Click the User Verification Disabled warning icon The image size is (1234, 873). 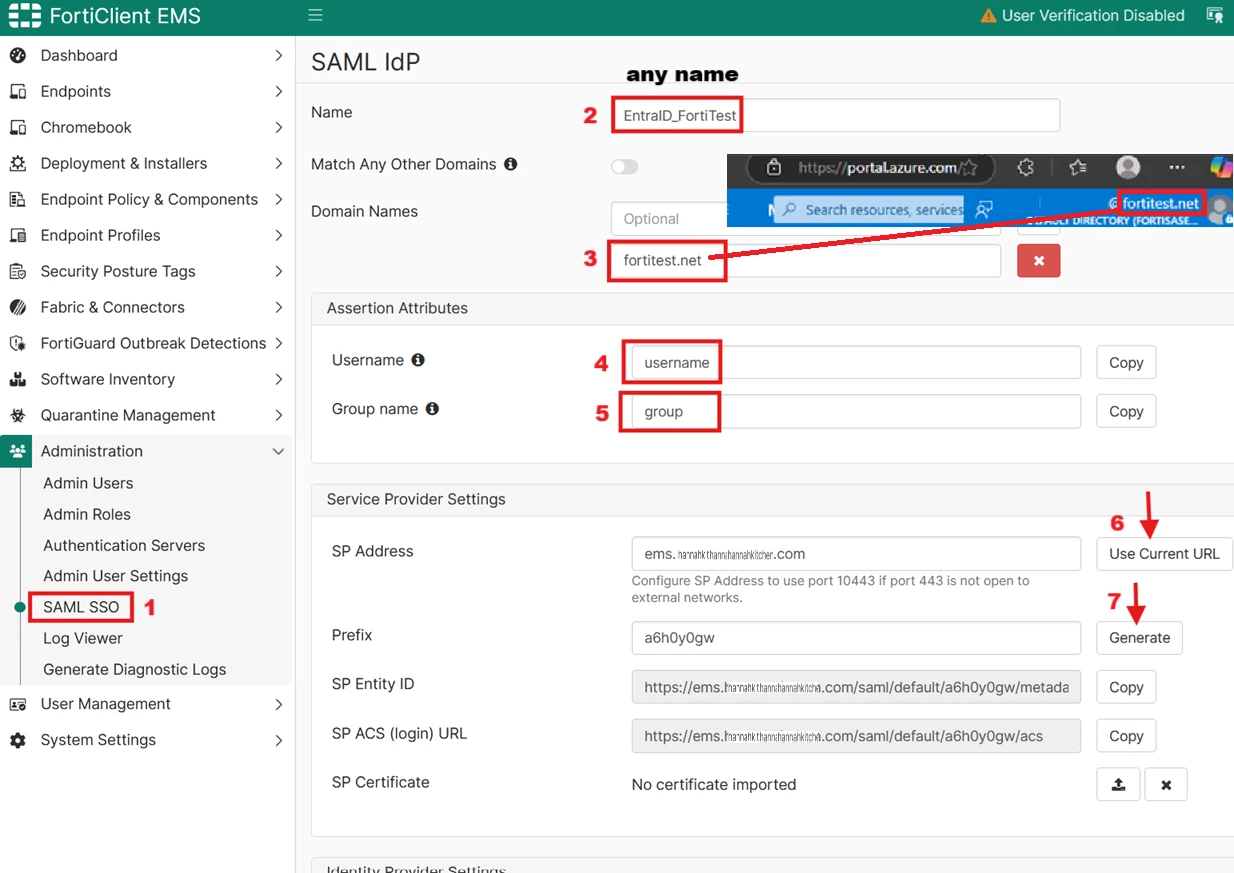[988, 16]
